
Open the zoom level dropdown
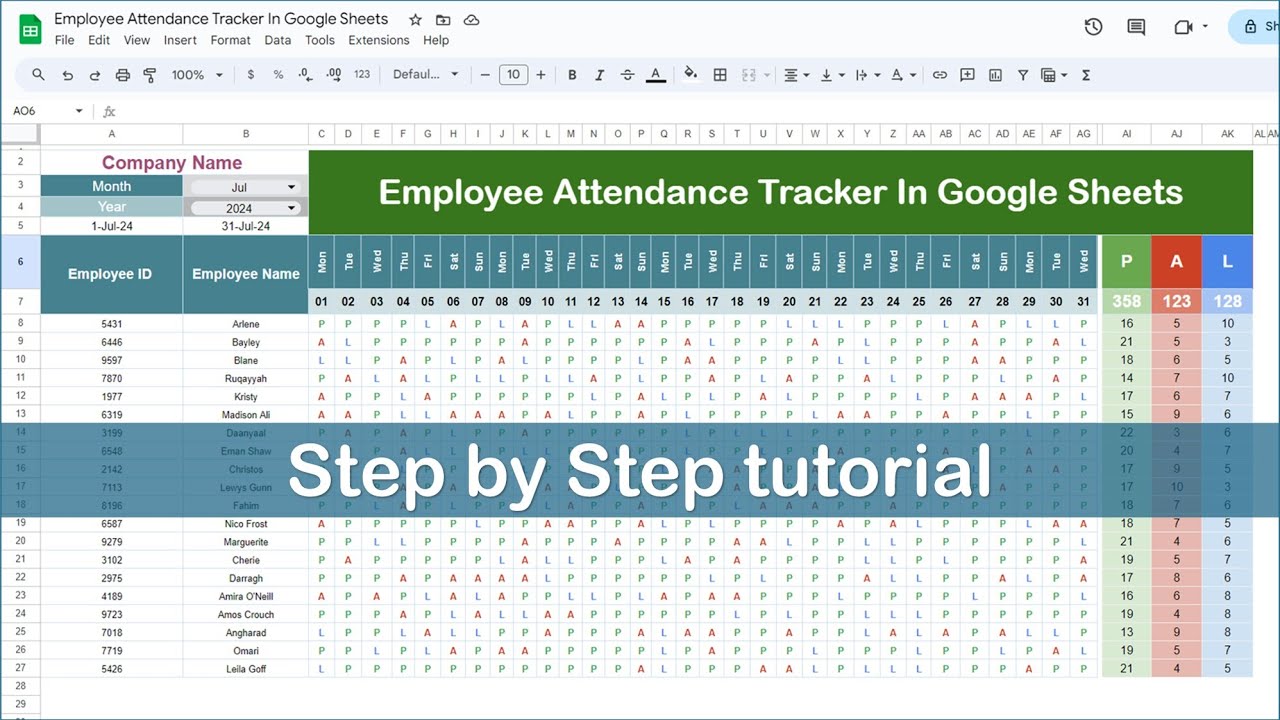(196, 75)
